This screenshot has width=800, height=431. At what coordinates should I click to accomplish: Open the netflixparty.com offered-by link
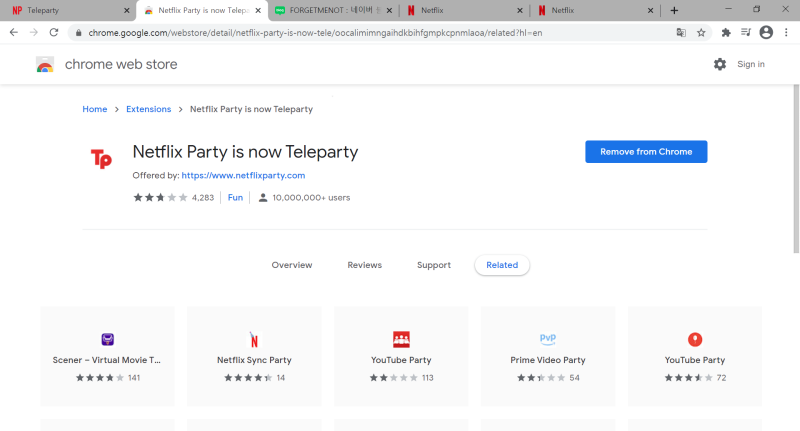pyautogui.click(x=243, y=175)
